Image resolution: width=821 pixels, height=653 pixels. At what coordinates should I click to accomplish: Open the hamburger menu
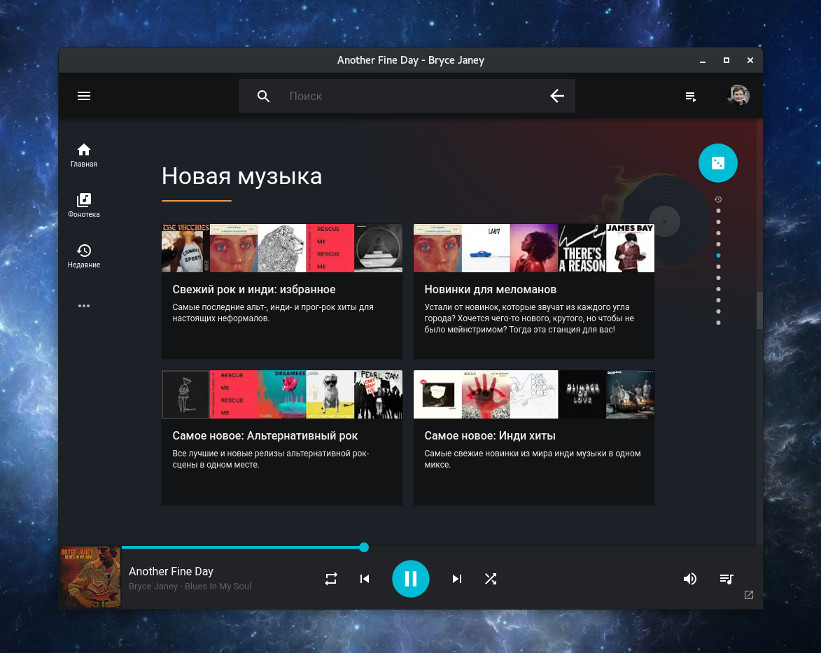84,96
